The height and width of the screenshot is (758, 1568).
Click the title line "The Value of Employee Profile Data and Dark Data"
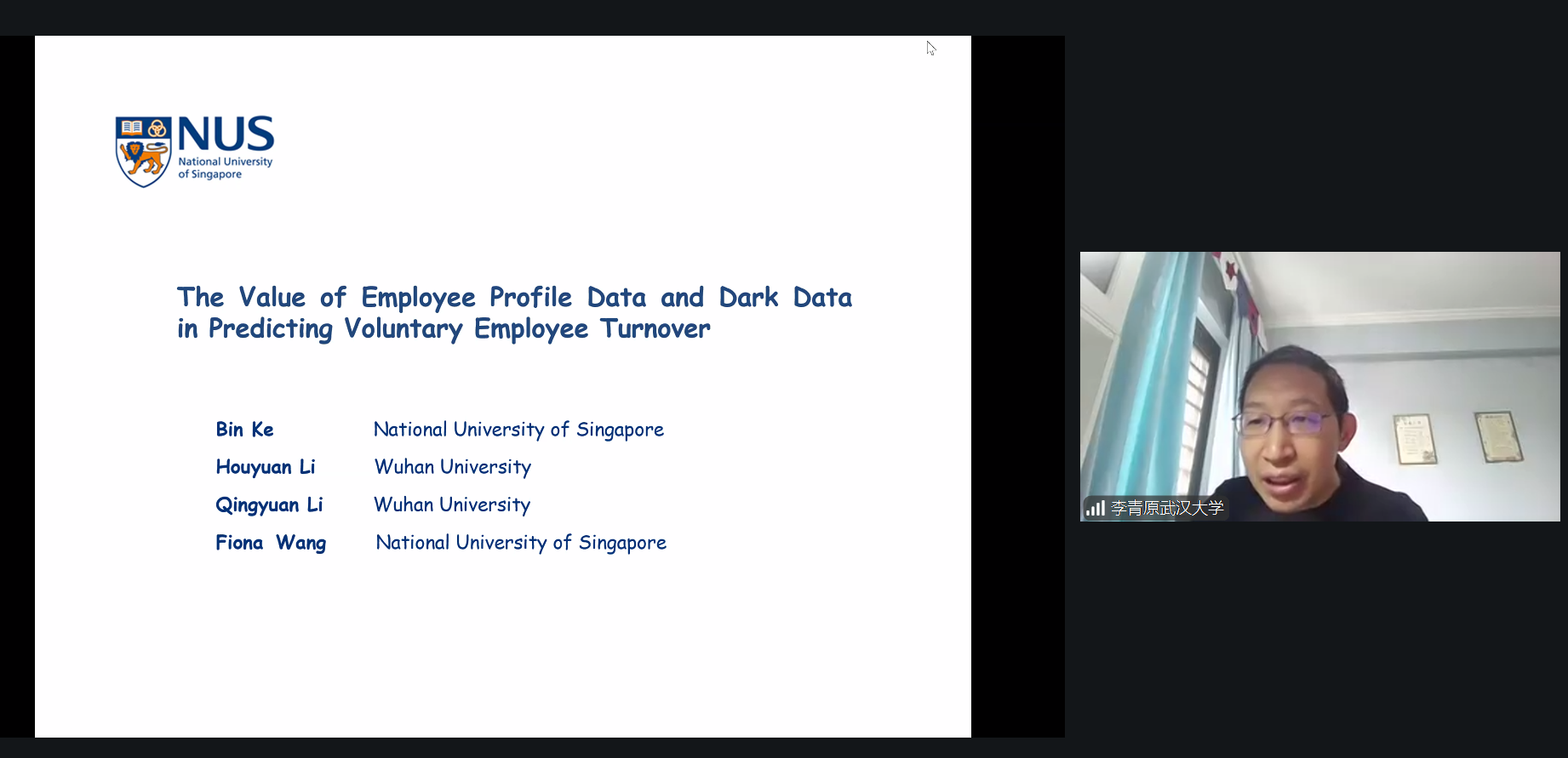(514, 297)
